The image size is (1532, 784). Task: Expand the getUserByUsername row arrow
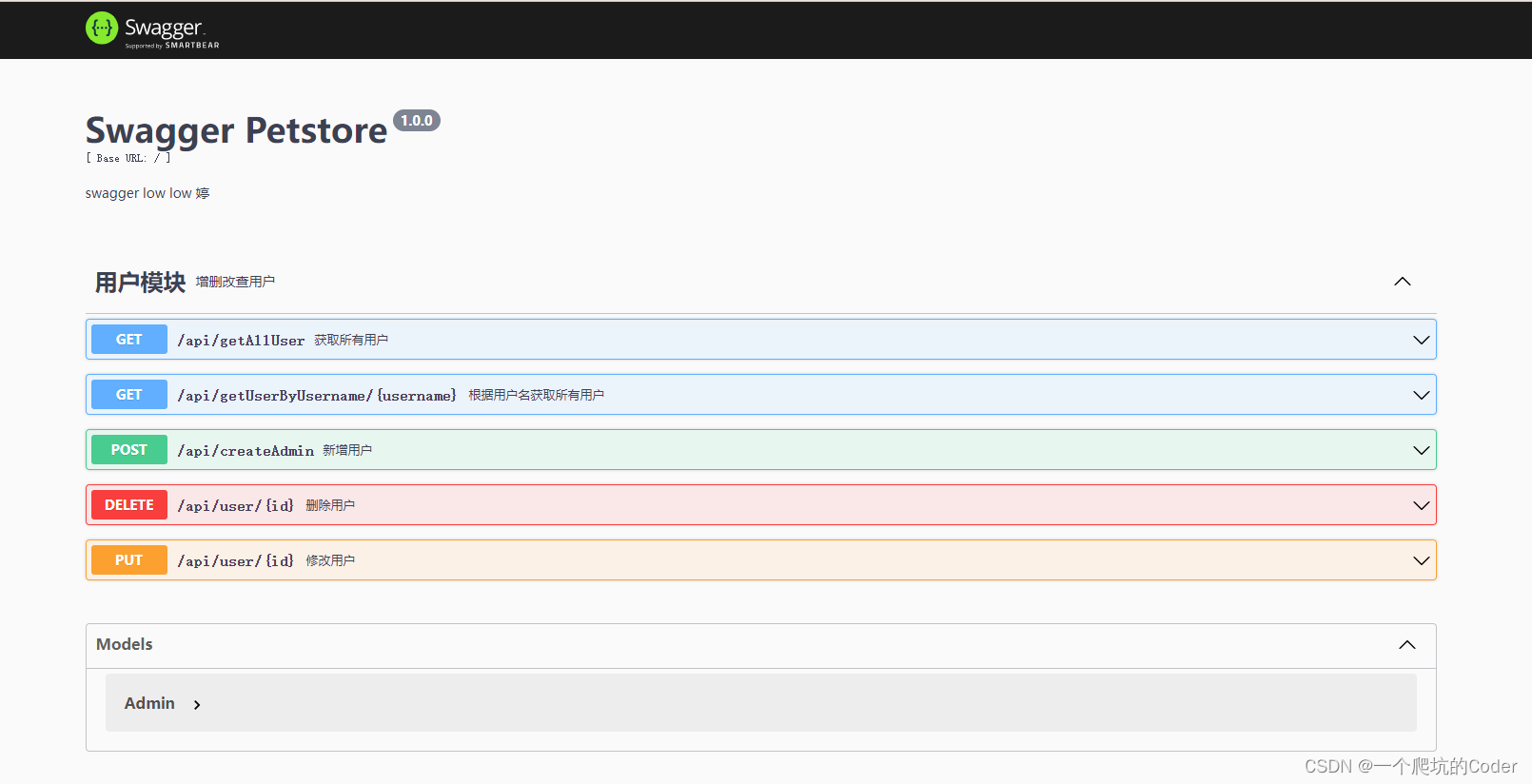(x=1422, y=395)
